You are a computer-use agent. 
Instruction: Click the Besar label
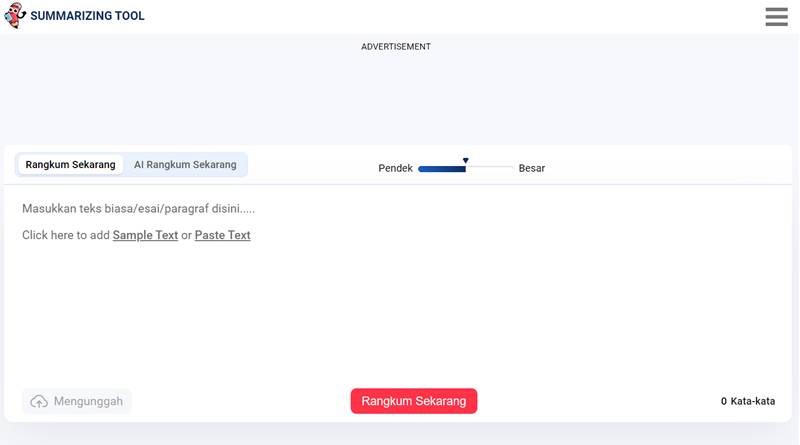click(532, 168)
